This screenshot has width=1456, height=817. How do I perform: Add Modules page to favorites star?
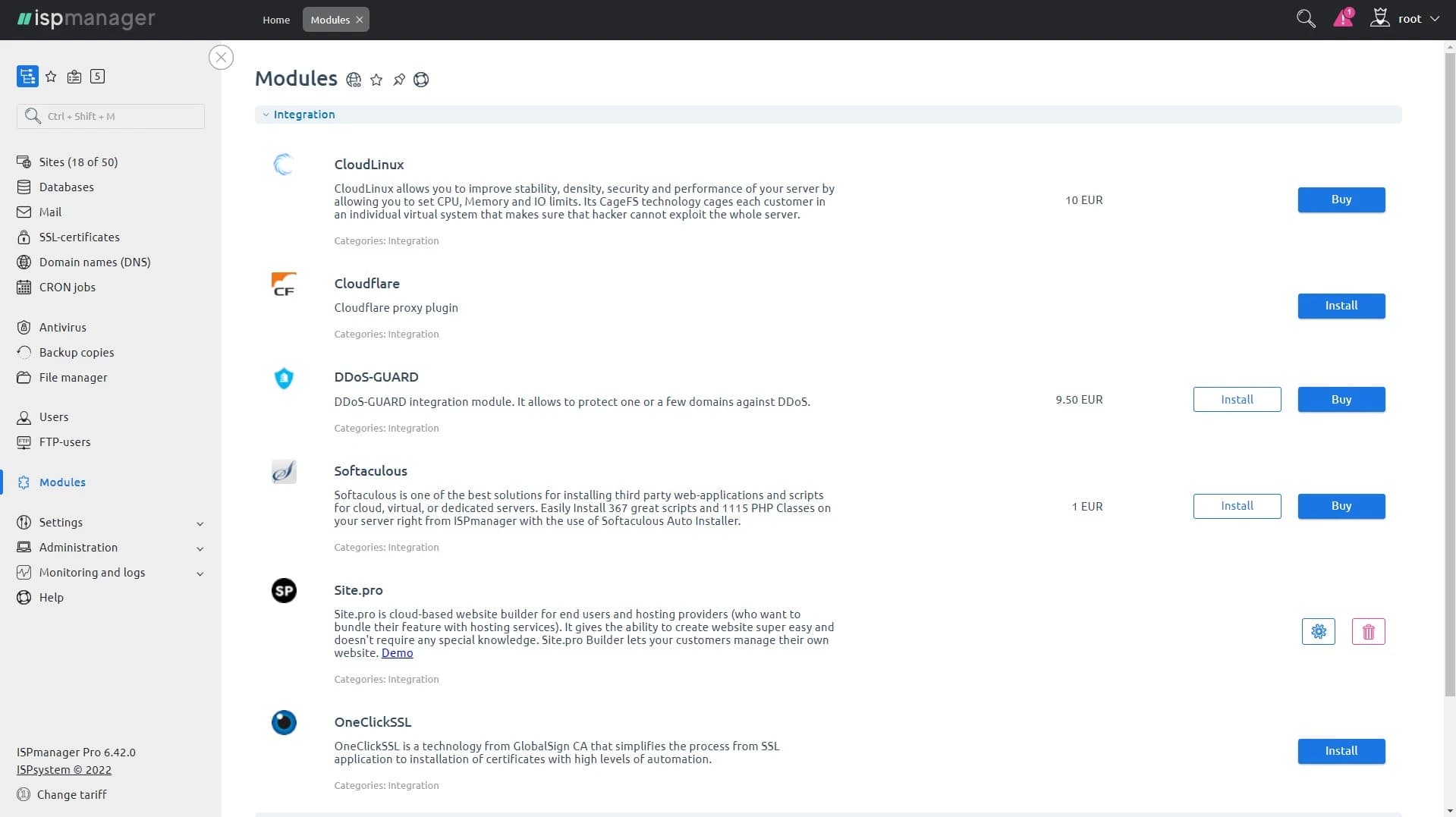pos(376,80)
